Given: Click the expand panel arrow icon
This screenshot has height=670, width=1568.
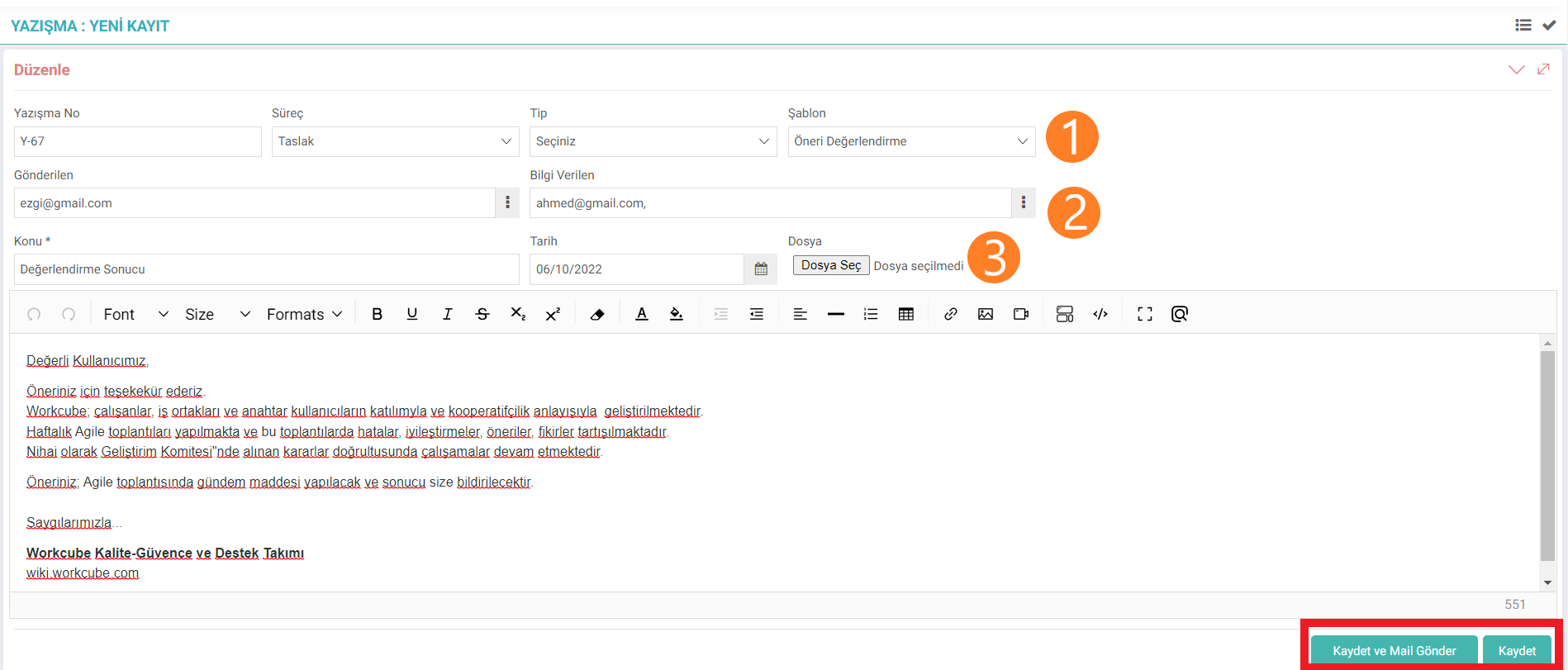Looking at the screenshot, I should coord(1543,69).
